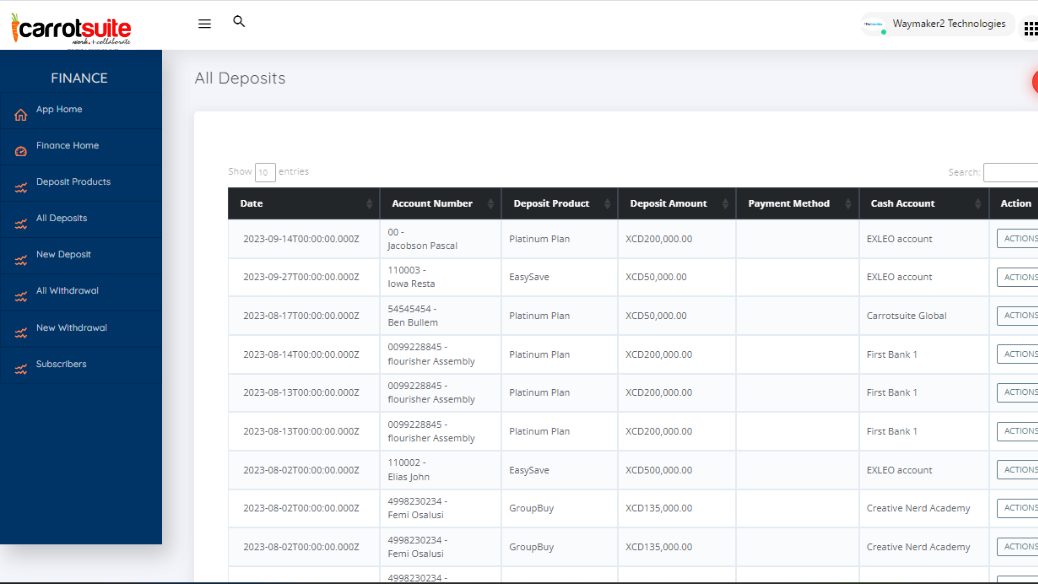
Task: Open the hamburger menu icon
Action: point(204,24)
